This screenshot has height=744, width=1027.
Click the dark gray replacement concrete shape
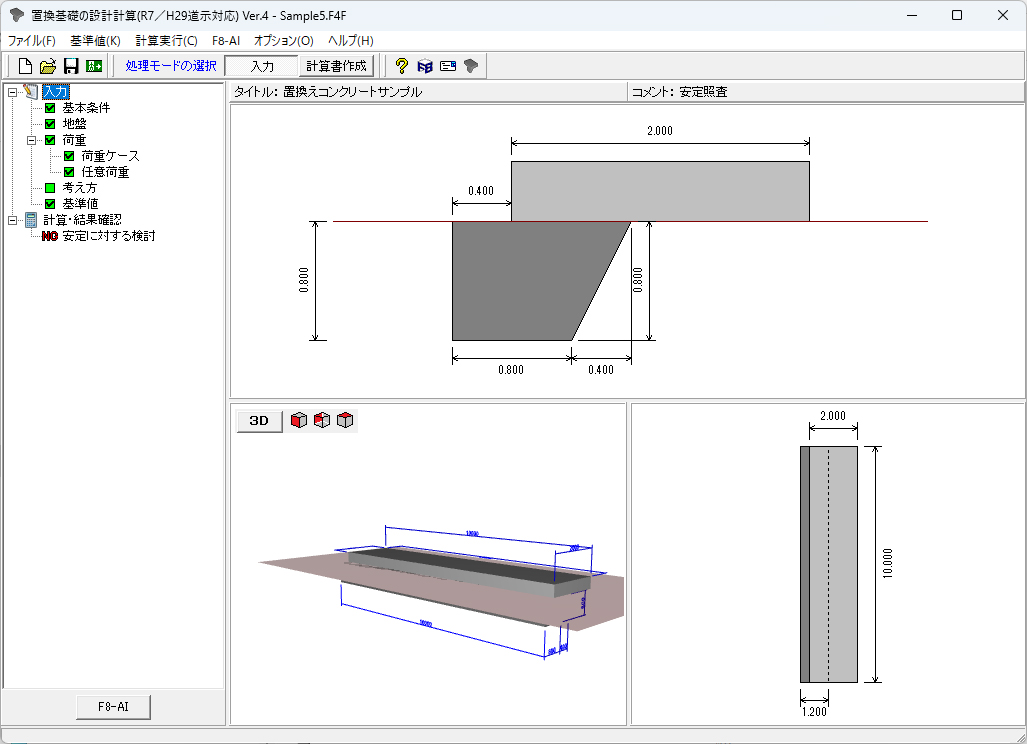531,282
